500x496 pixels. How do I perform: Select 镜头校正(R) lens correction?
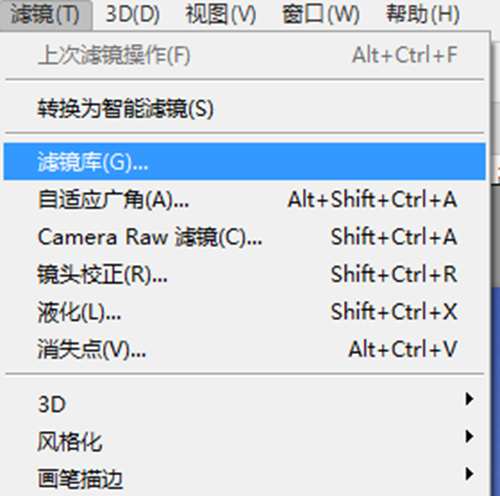pos(245,275)
